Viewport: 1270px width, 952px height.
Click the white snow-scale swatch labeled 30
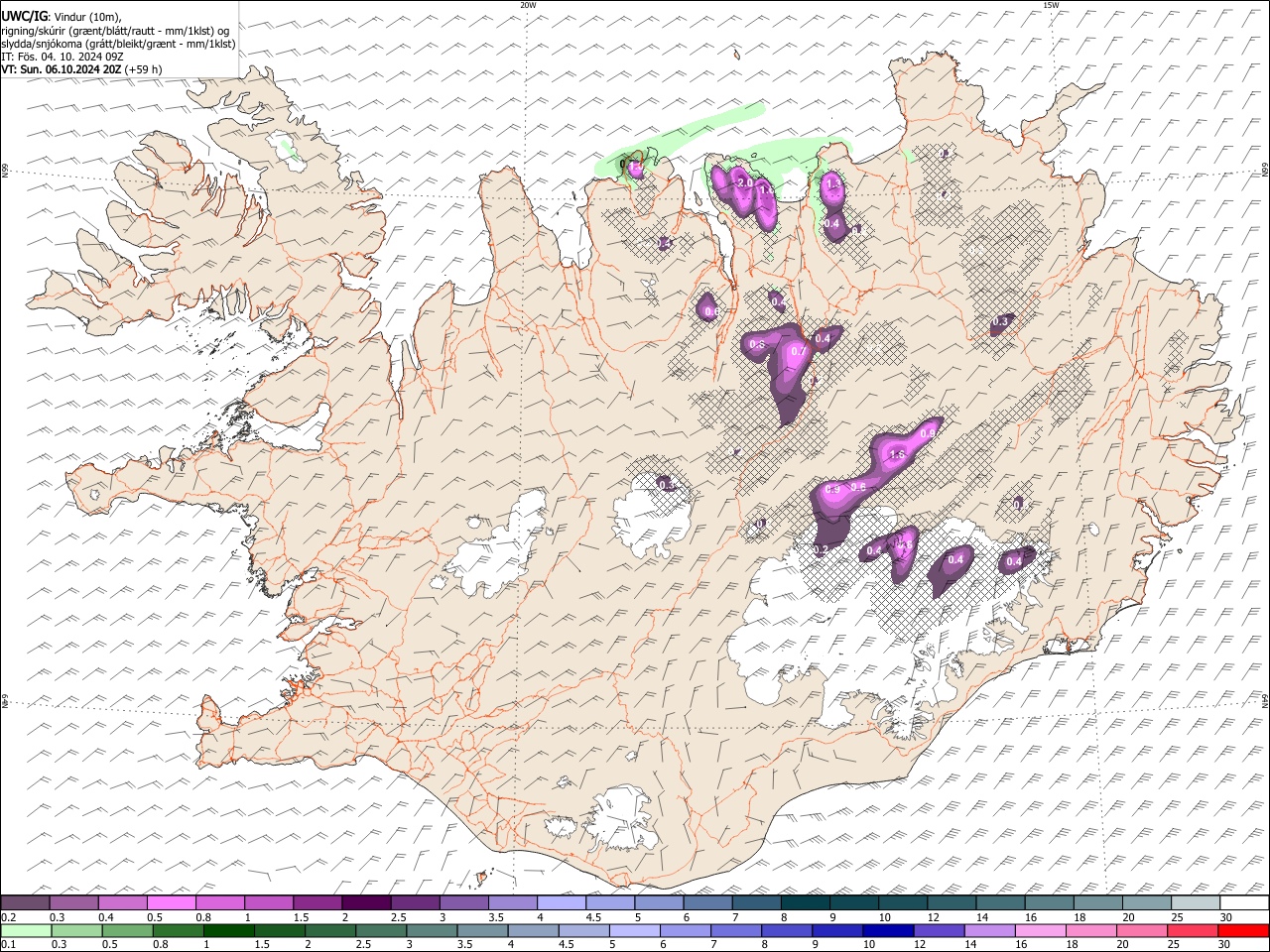coord(1244,902)
